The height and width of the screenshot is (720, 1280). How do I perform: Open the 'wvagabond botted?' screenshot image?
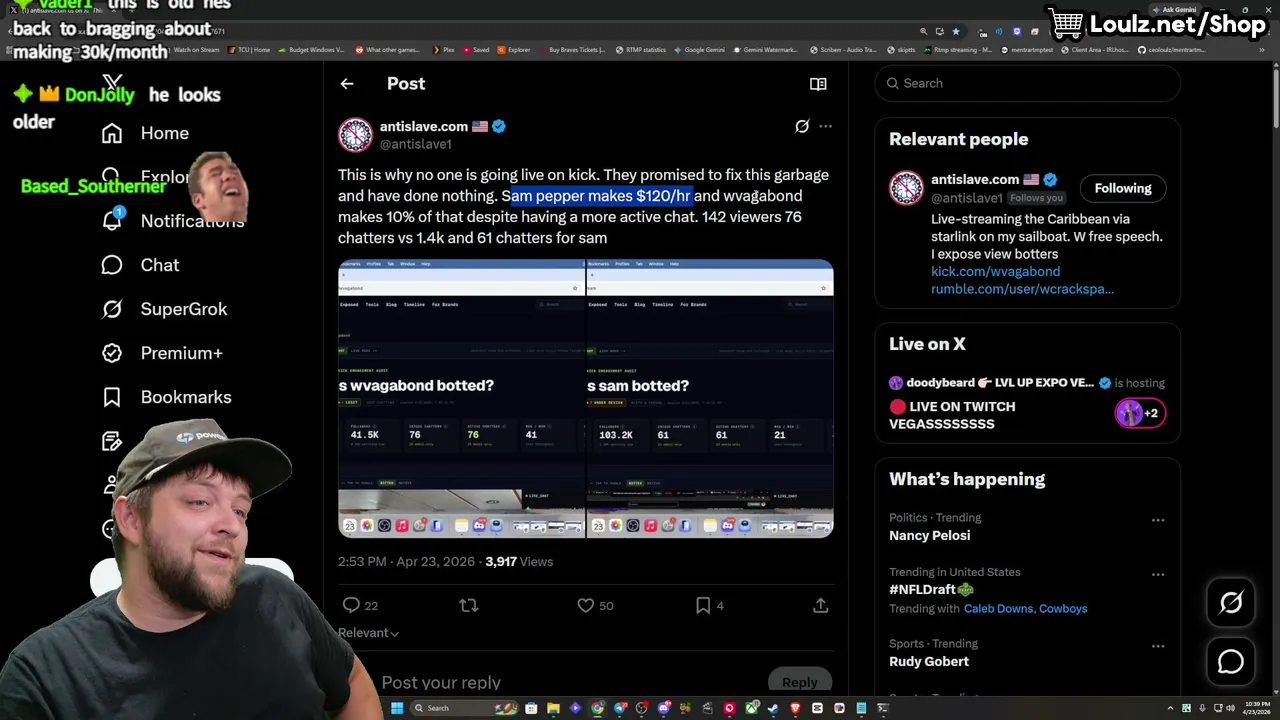[461, 399]
